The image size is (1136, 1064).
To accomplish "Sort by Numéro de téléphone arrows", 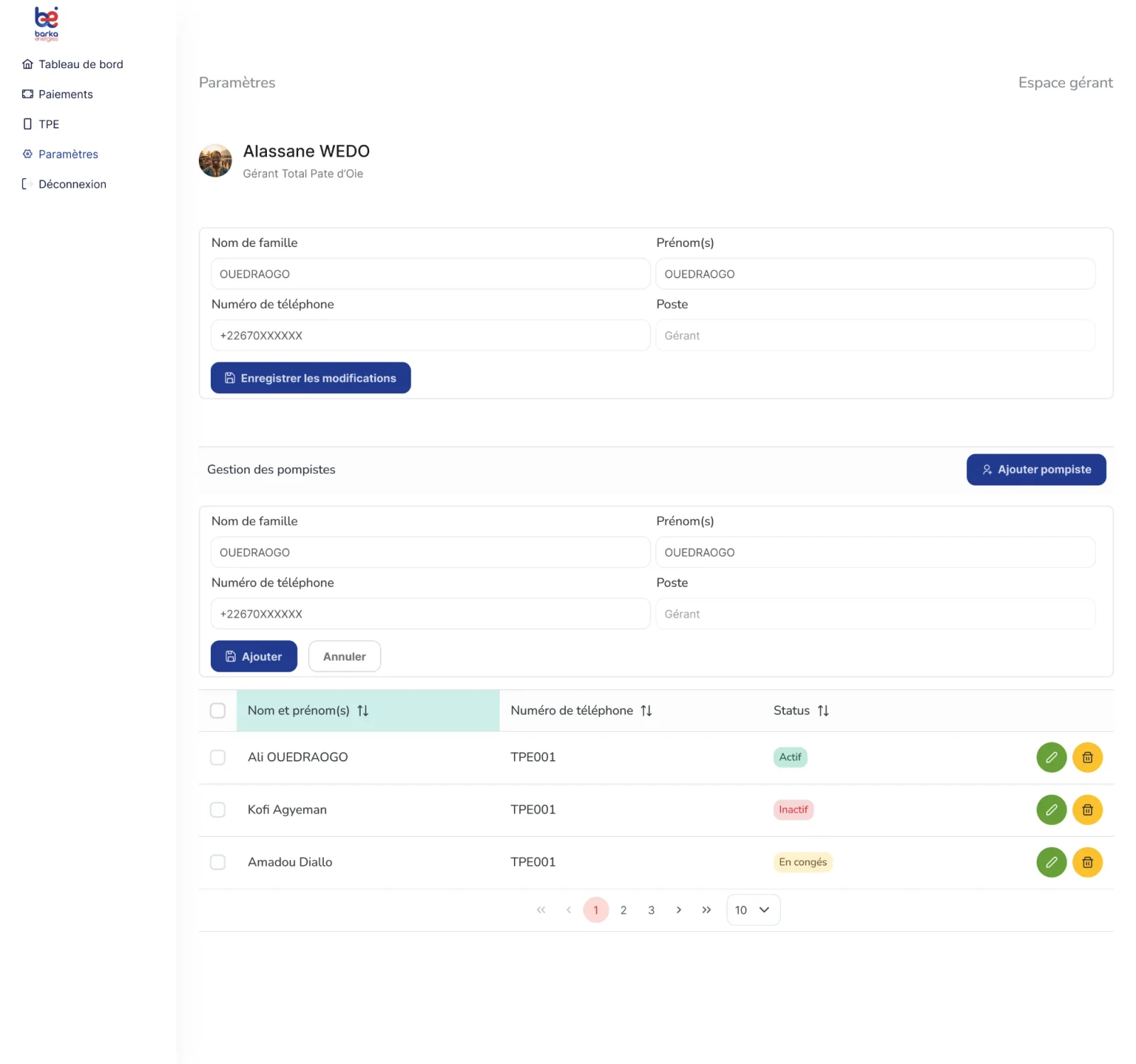I will 646,711.
